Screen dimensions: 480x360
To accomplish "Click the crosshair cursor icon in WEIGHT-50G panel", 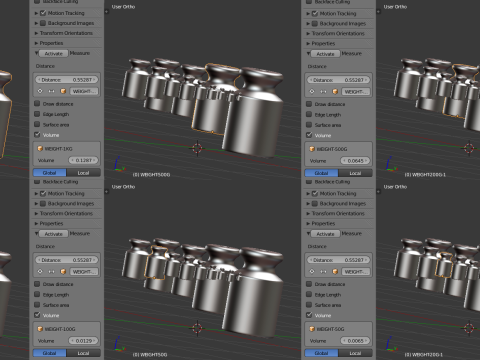I will pos(312,271).
